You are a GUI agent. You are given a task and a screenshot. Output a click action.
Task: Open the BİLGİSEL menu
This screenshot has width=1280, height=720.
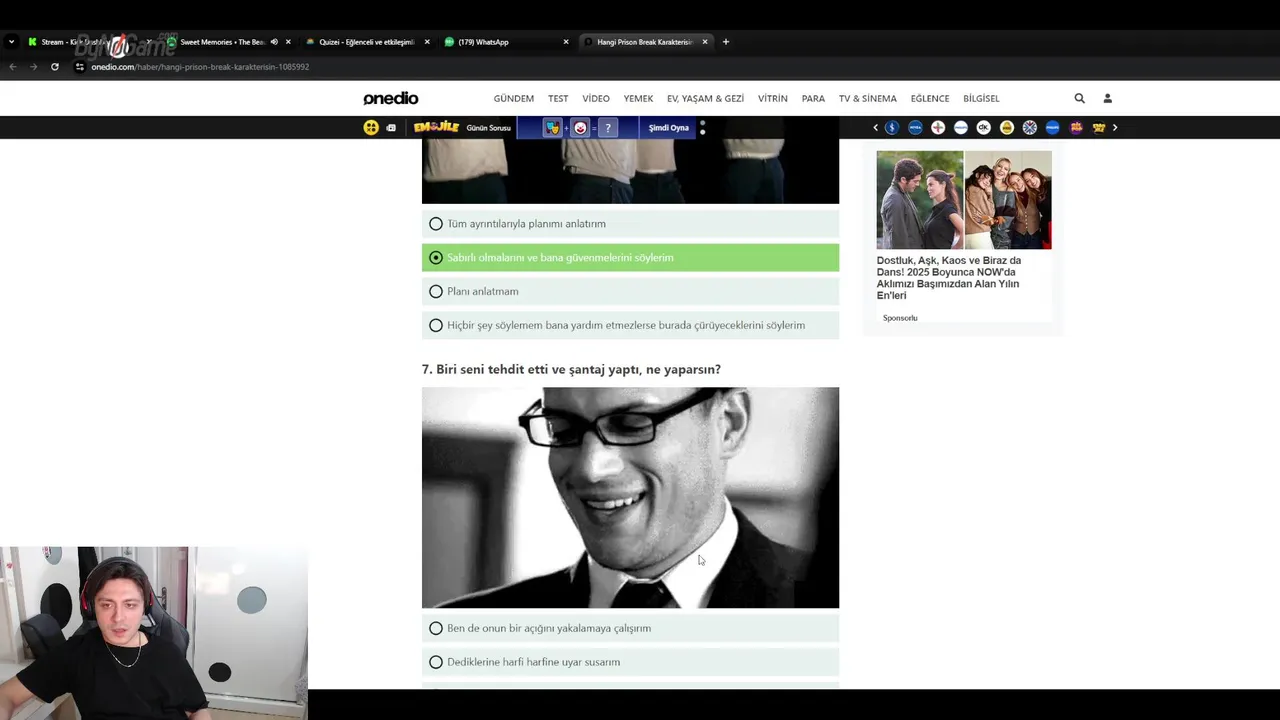(x=981, y=98)
